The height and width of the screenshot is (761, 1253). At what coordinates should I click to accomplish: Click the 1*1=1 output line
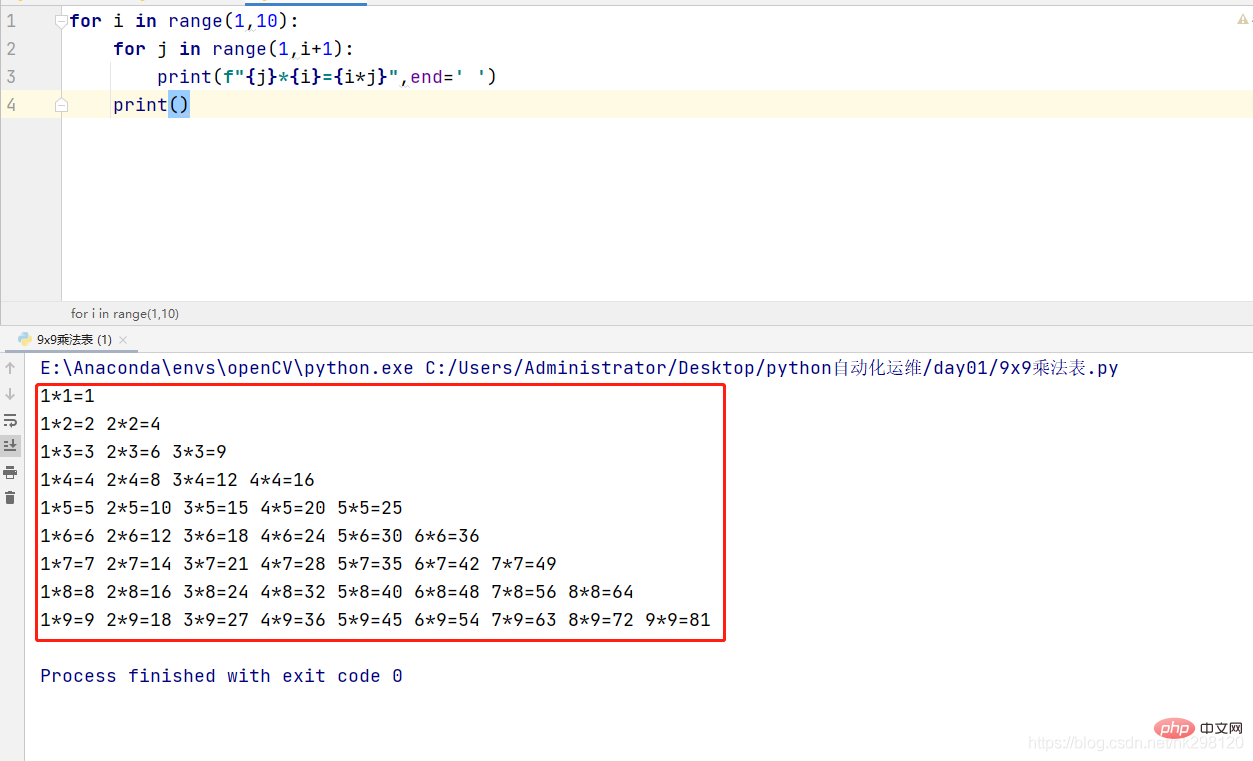pos(67,396)
